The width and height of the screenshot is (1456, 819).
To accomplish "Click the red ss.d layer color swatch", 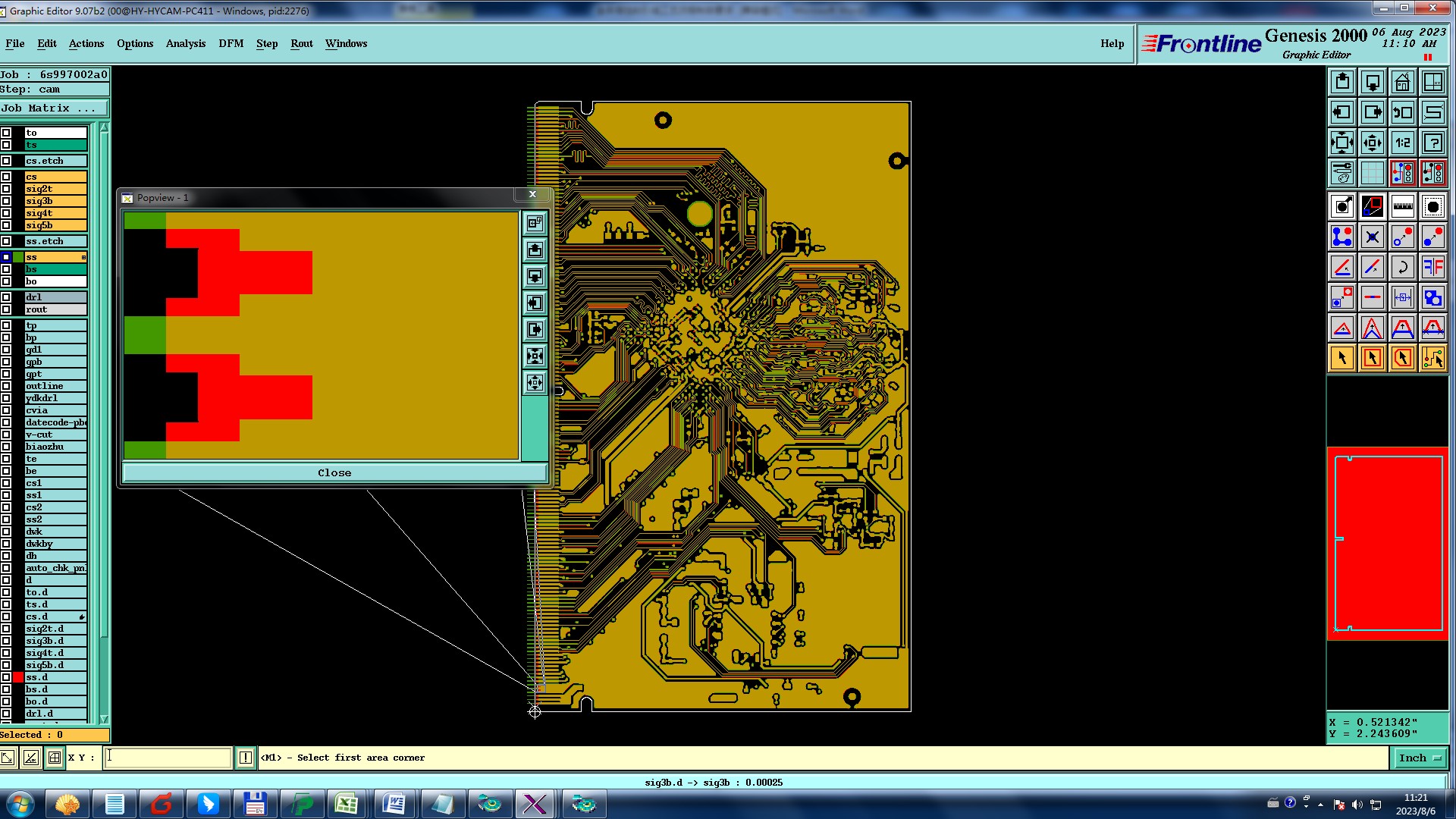I will coord(18,677).
